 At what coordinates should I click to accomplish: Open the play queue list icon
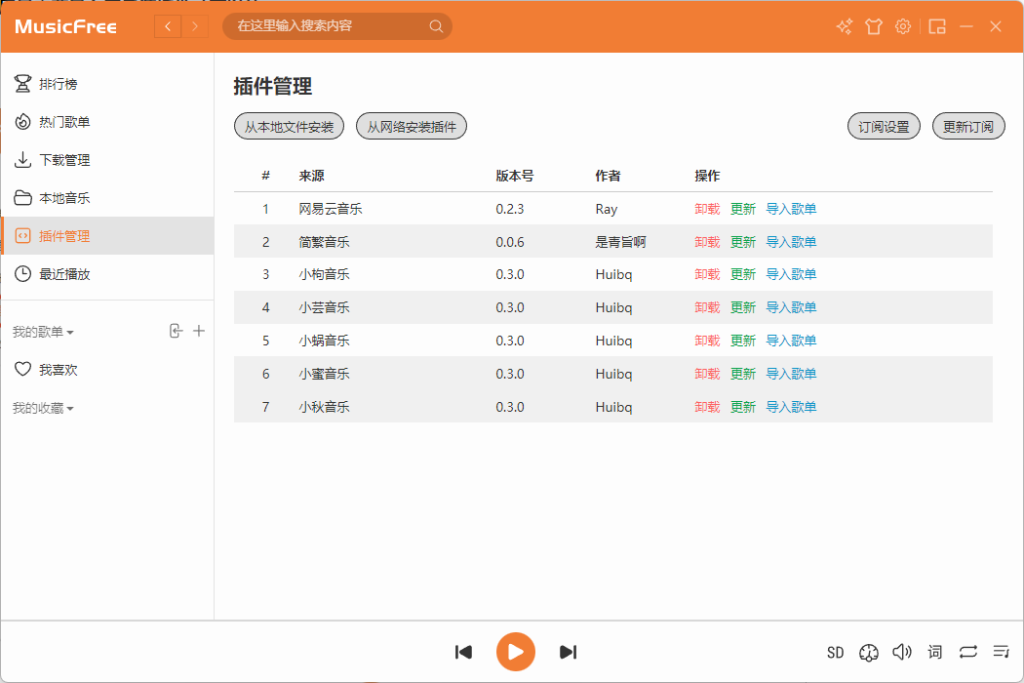(1001, 652)
